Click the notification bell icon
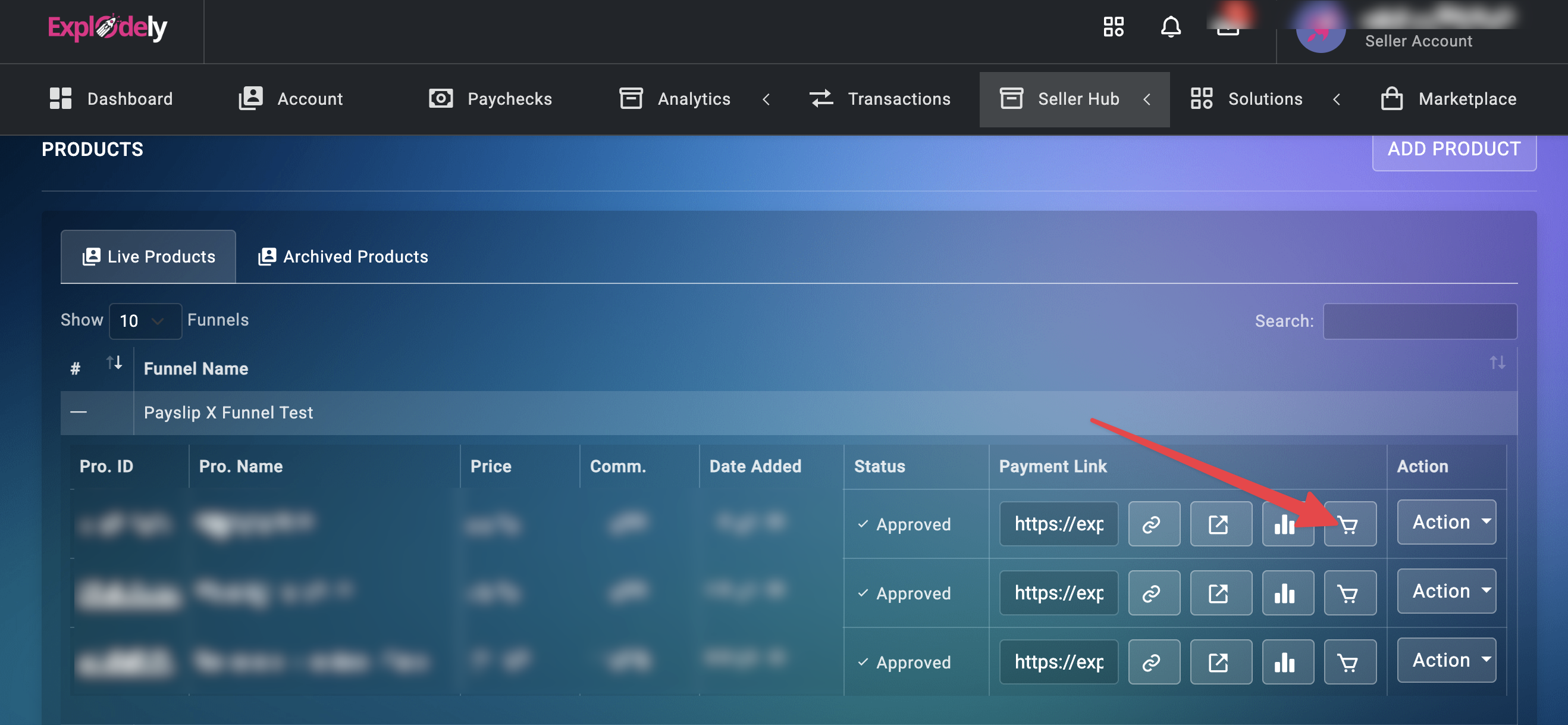1568x725 pixels. click(x=1170, y=27)
